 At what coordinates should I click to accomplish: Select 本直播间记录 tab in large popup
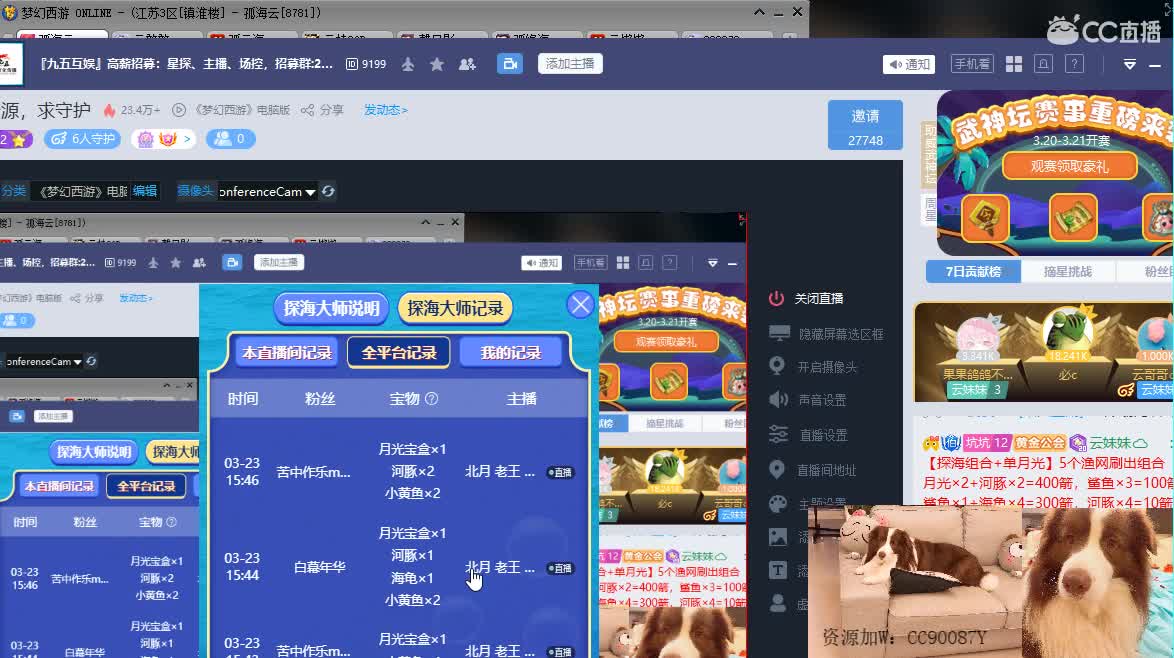click(287, 353)
